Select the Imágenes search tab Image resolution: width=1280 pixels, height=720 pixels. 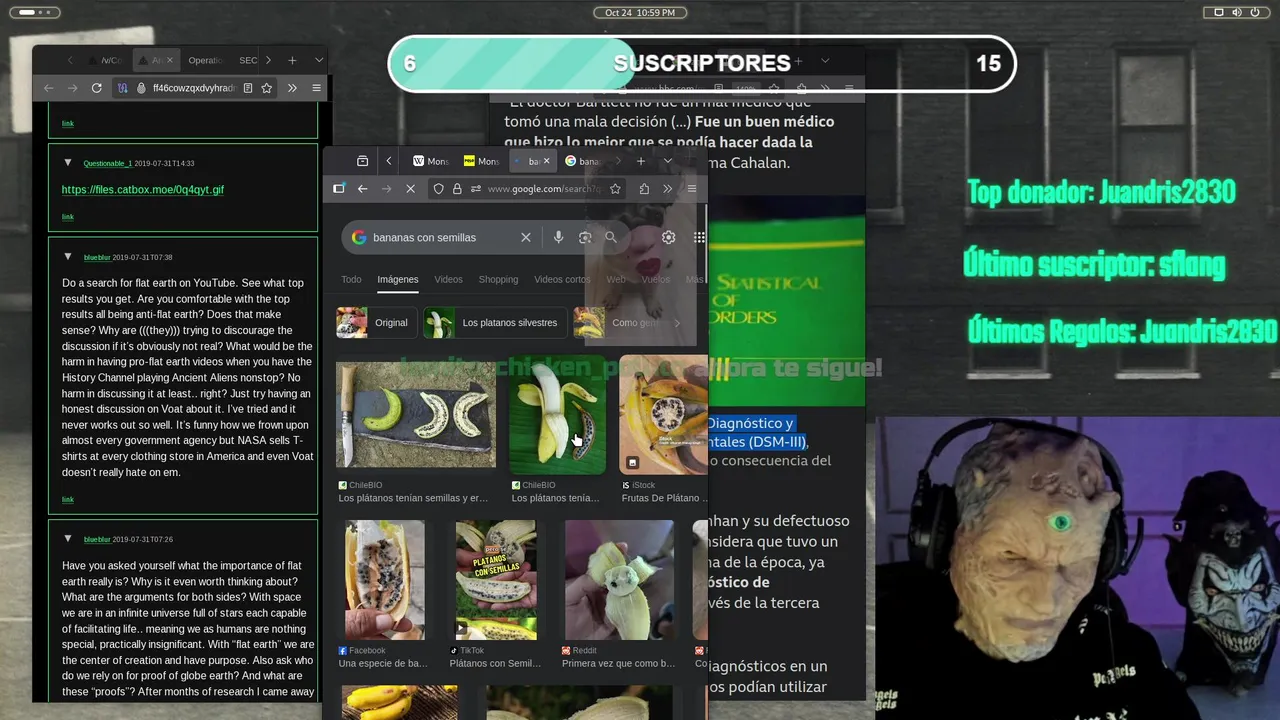tap(397, 280)
